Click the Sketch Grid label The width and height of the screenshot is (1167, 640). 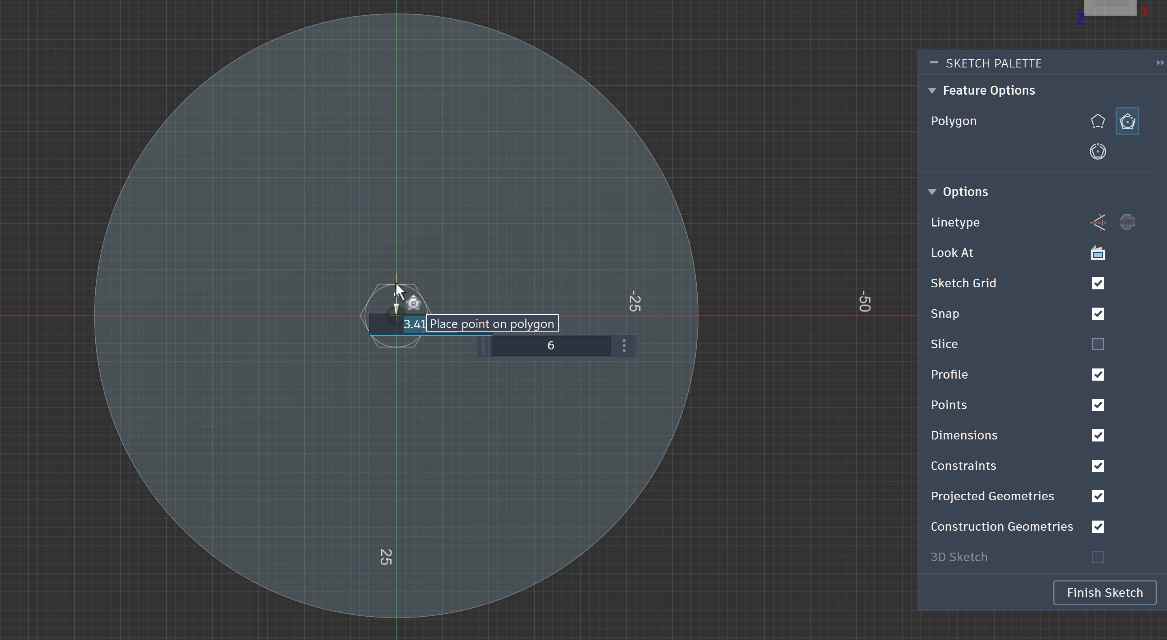963,283
